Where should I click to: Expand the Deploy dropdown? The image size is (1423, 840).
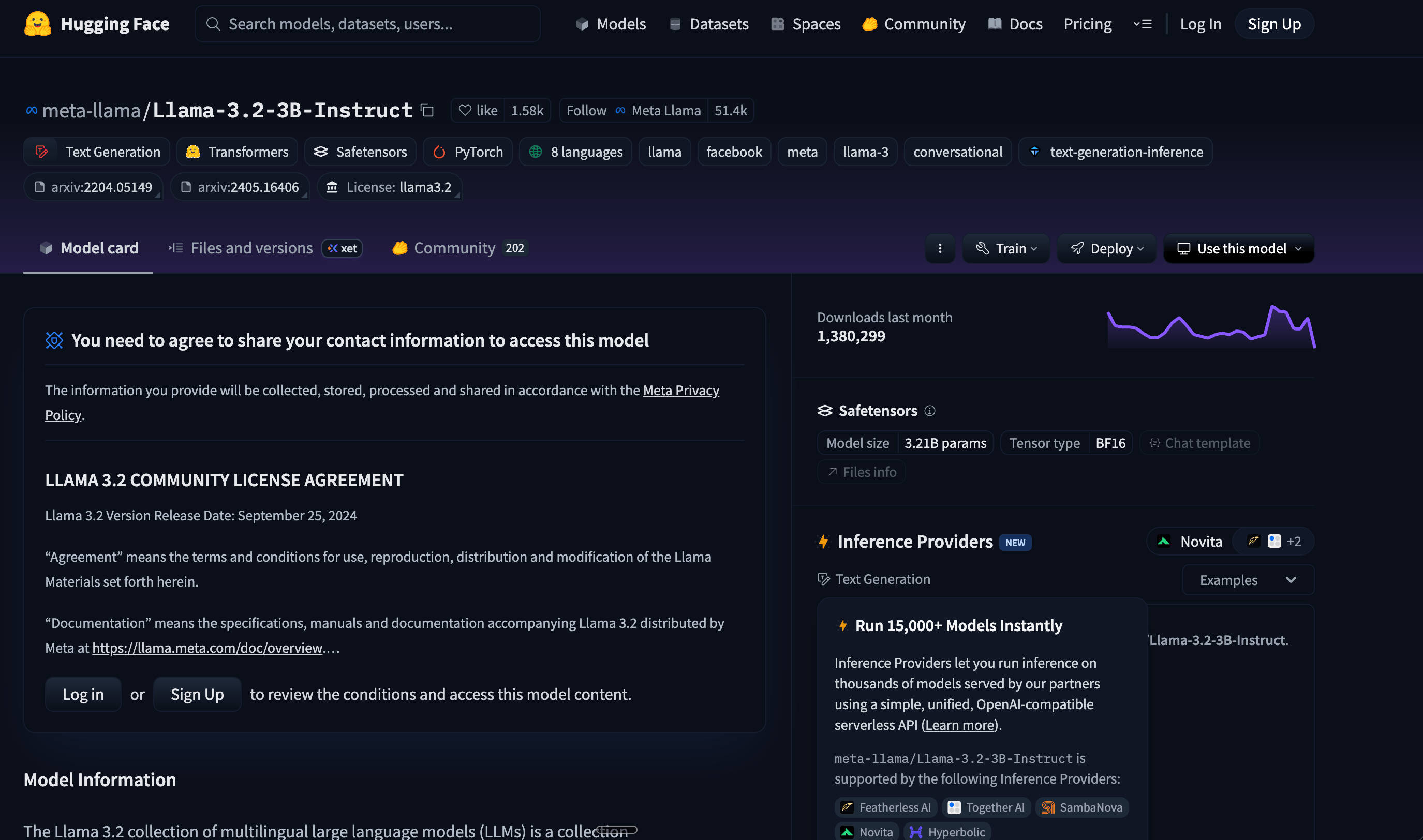coord(1106,248)
